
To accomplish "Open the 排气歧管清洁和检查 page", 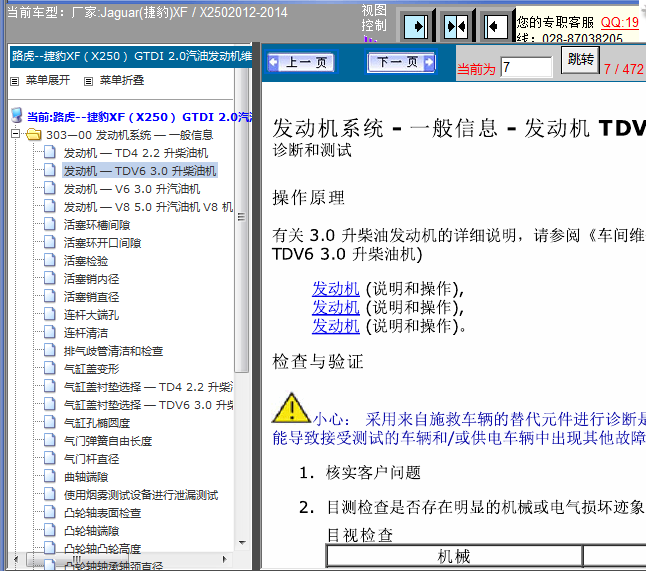I will (x=113, y=351).
